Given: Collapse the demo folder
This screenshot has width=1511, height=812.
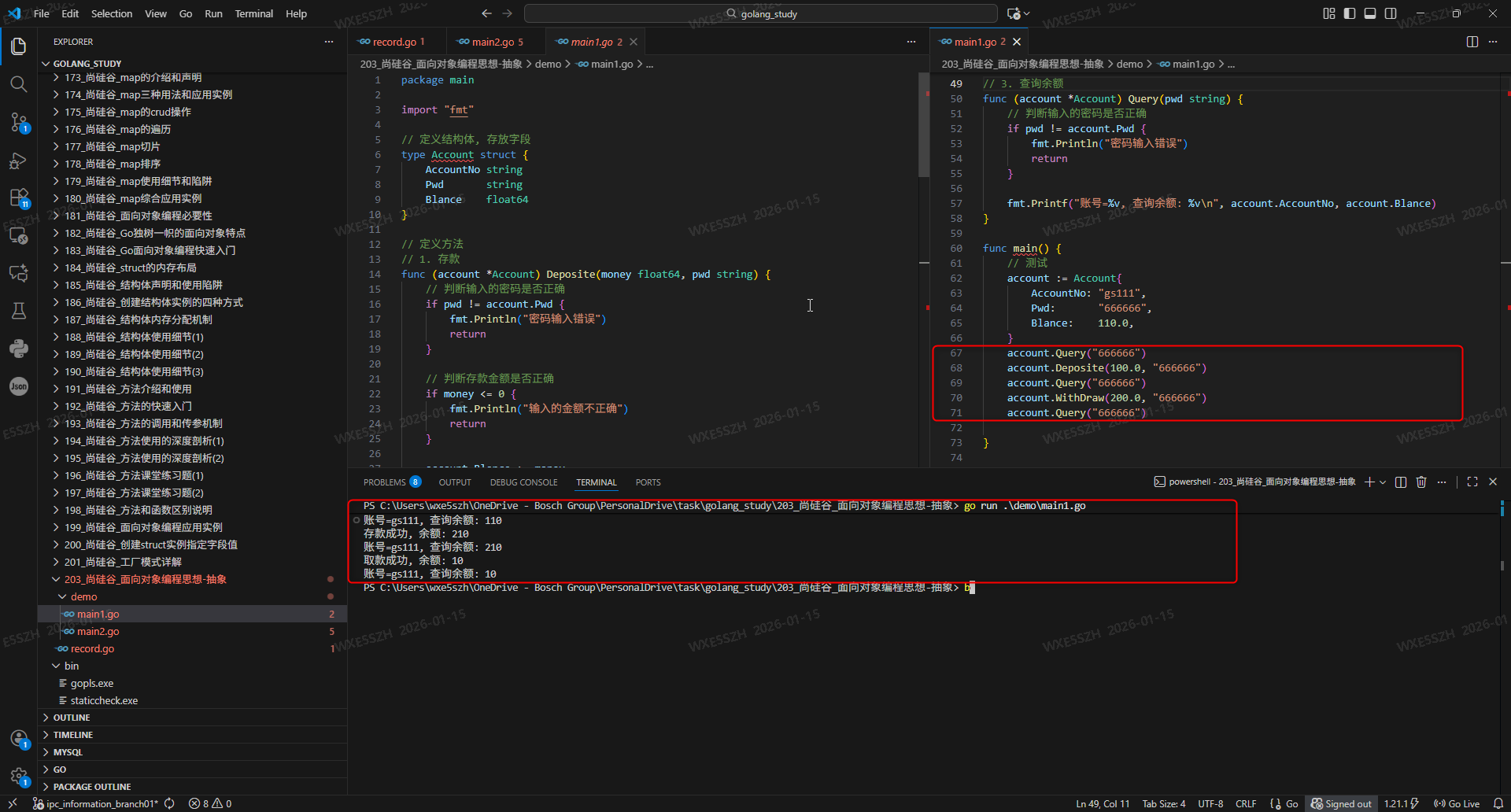Looking at the screenshot, I should (x=192, y=596).
